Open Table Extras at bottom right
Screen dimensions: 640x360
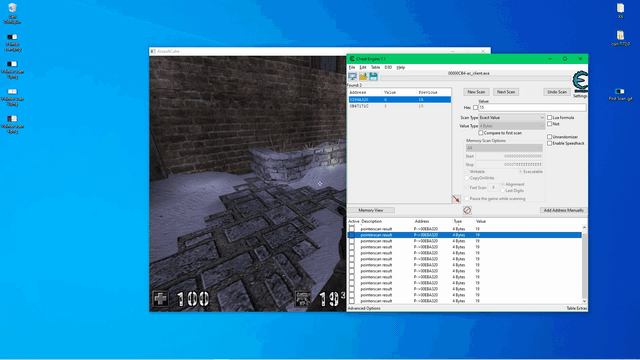pyautogui.click(x=576, y=309)
